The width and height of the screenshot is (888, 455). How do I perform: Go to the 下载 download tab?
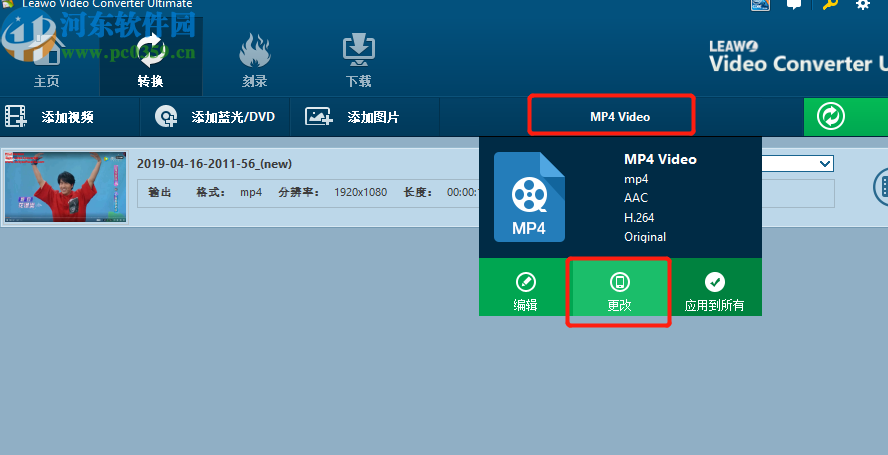(358, 60)
